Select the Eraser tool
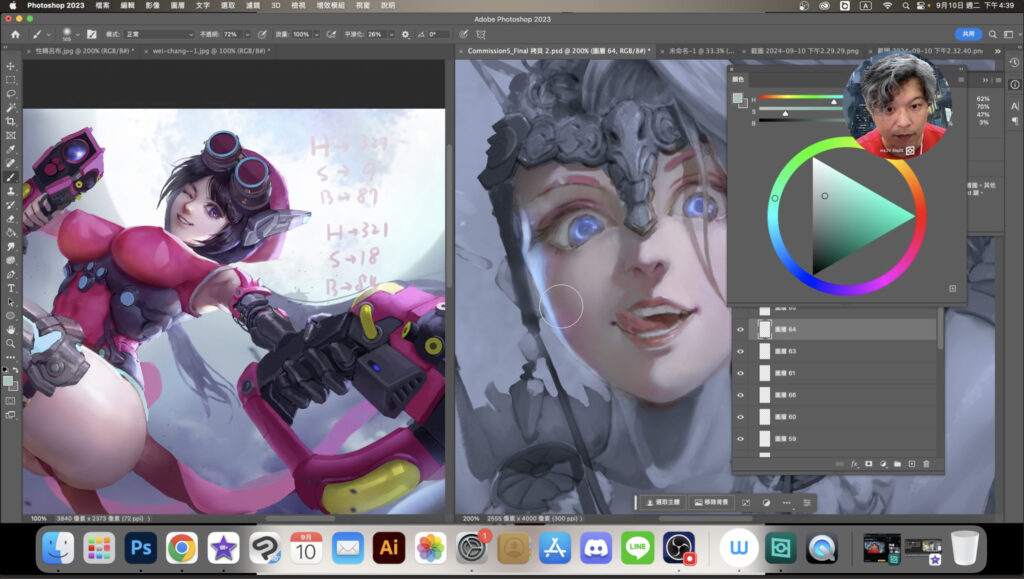 point(11,219)
